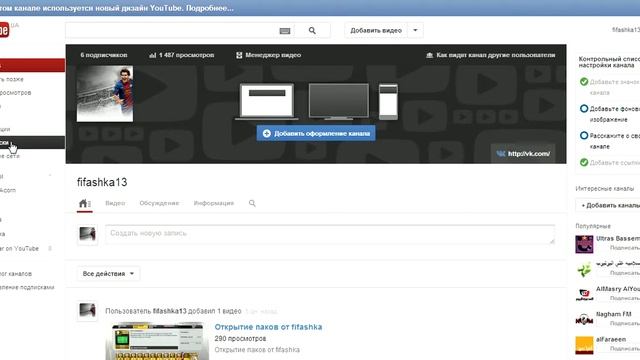The image size is (640, 360).
Task: Click the Добавьте фоновое изображение checklist circle
Action: coord(584,109)
